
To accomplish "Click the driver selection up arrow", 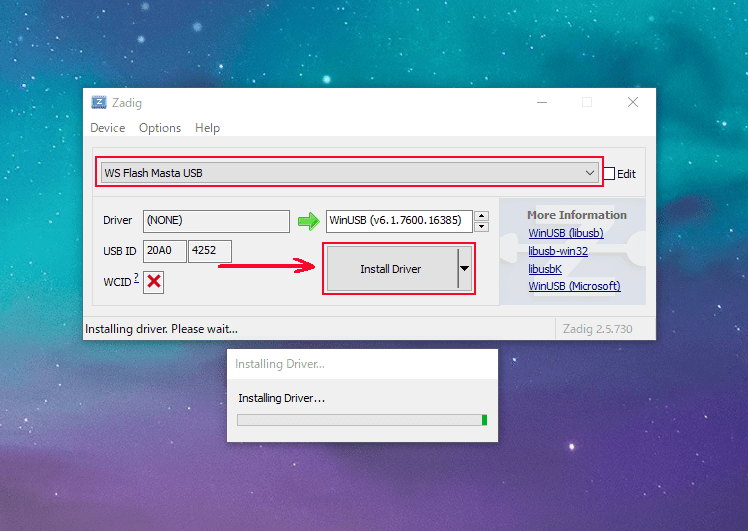I will point(482,216).
